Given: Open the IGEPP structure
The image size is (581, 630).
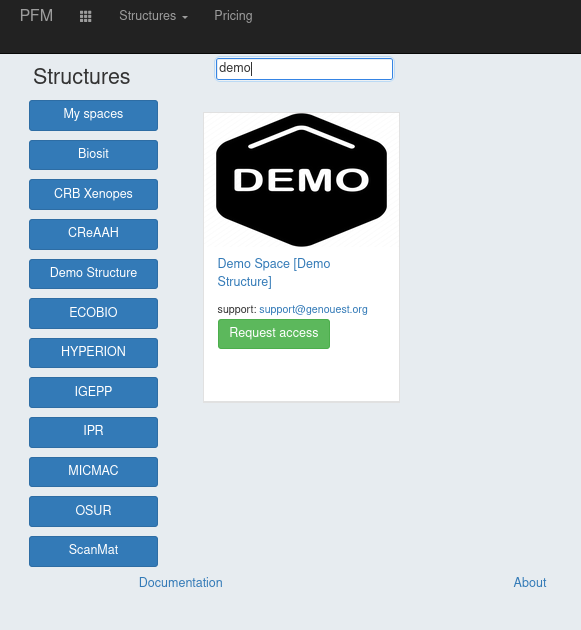Looking at the screenshot, I should 93,392.
